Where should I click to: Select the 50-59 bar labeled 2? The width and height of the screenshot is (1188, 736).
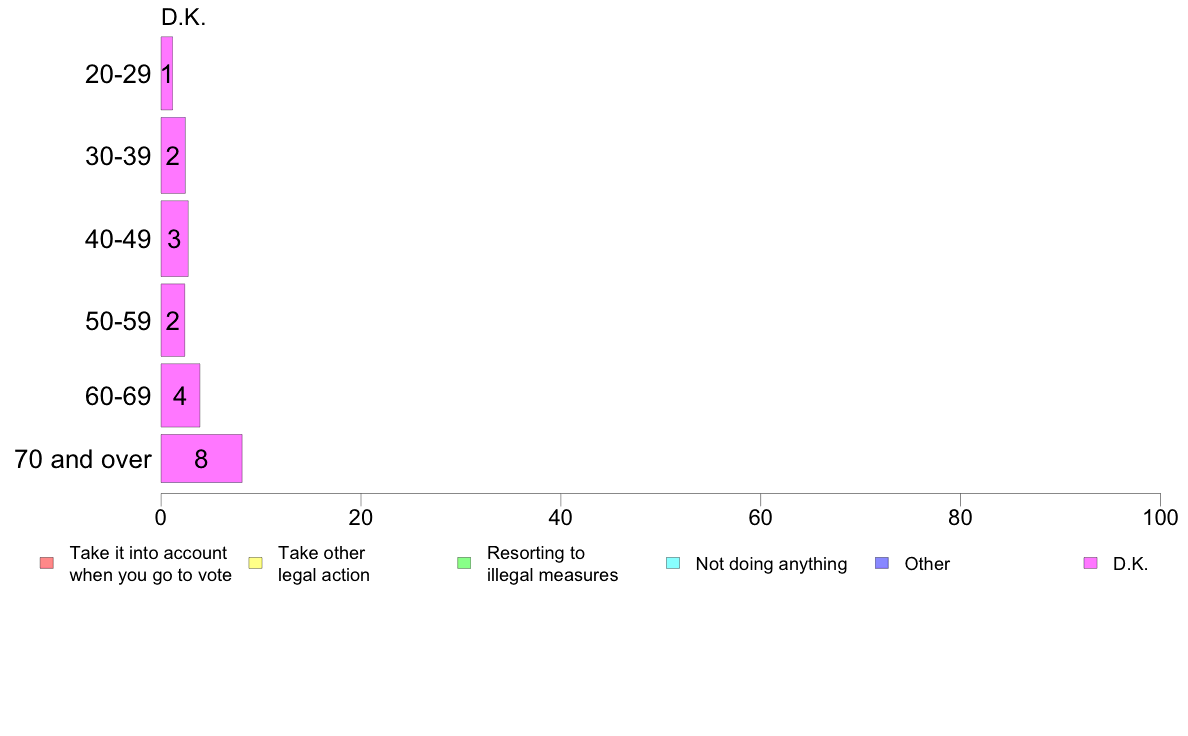(173, 321)
